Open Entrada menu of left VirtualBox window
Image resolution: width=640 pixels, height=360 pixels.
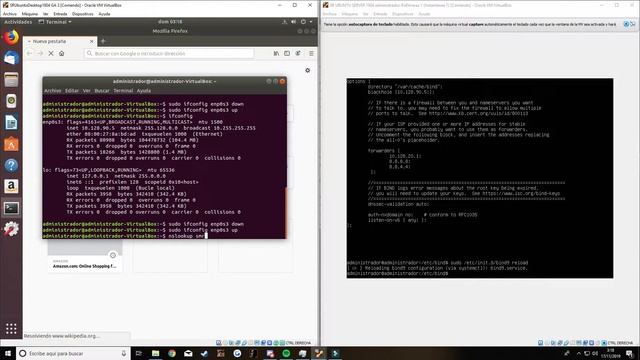pos(60,14)
